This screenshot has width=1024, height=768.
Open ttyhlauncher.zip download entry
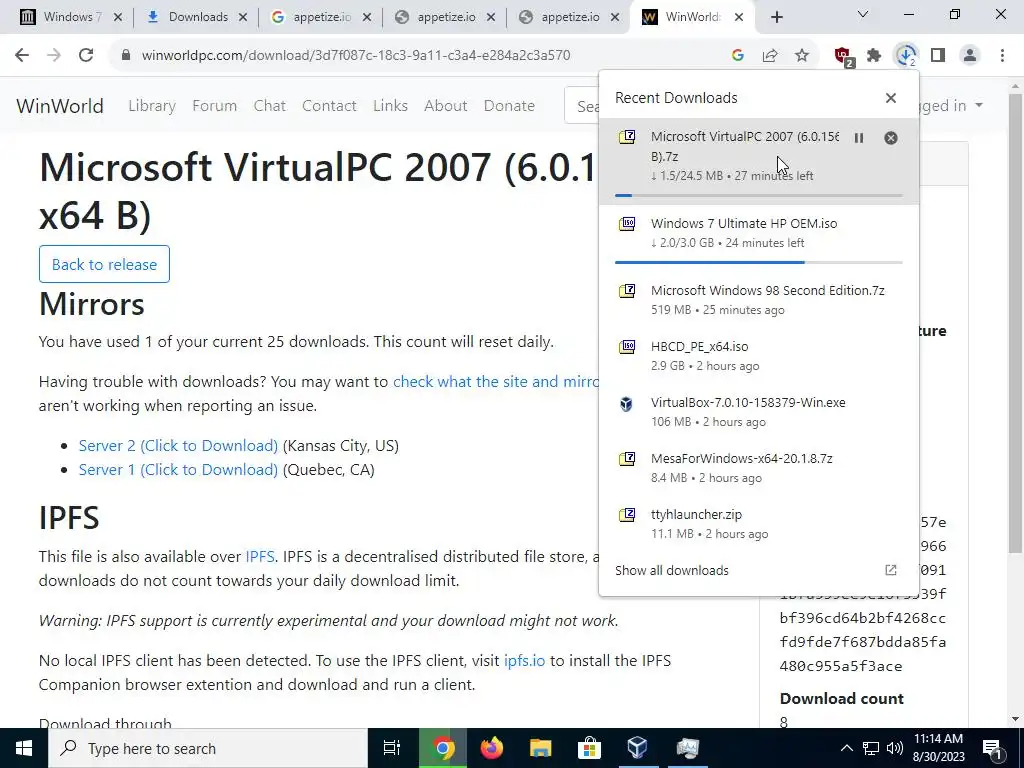[759, 524]
